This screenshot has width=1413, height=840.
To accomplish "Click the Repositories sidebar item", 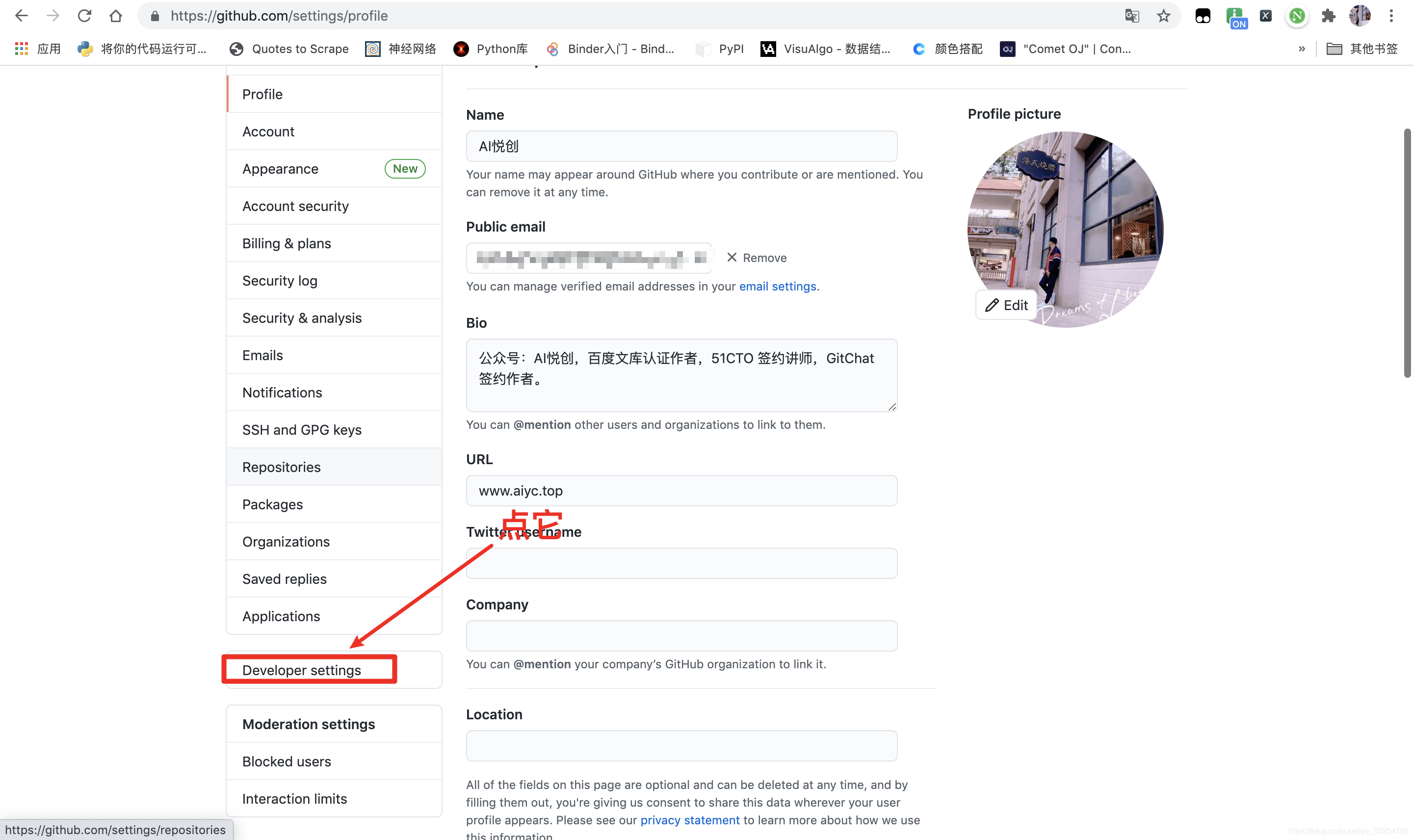I will click(x=281, y=466).
